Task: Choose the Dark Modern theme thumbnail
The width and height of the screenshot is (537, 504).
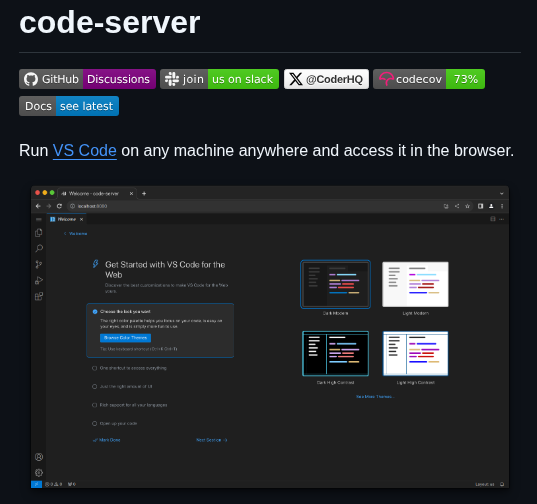Action: (336, 285)
